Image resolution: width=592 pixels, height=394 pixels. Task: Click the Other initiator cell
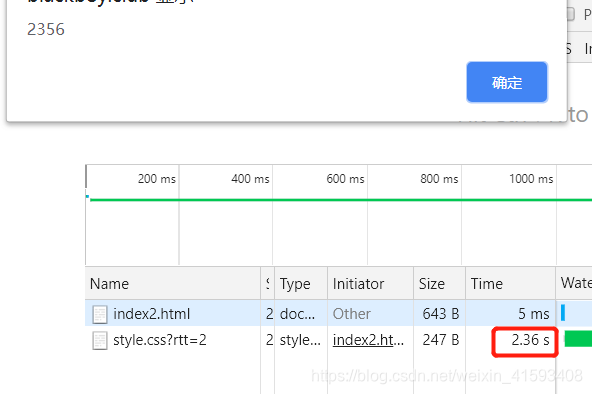tap(352, 314)
